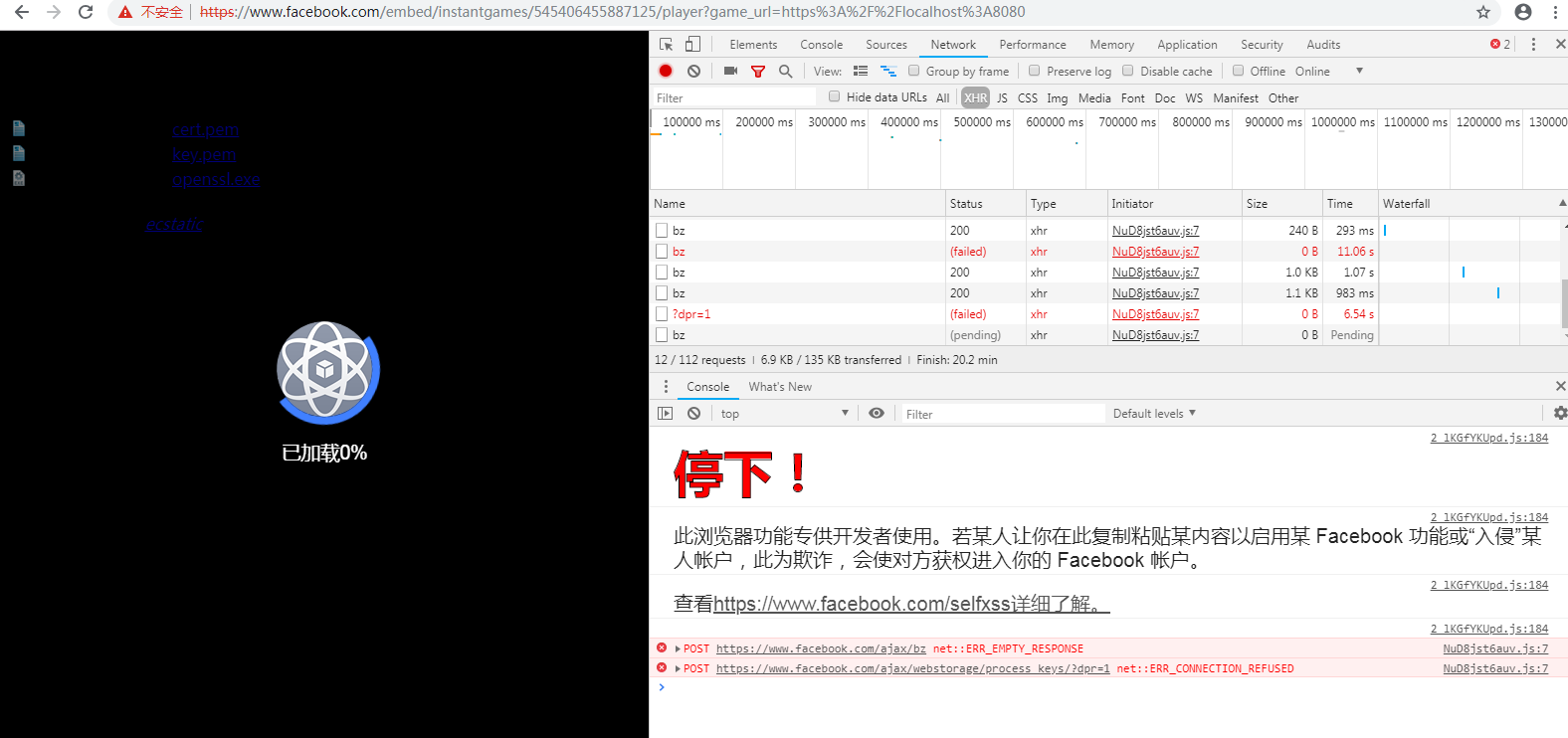Image resolution: width=1568 pixels, height=738 pixels.
Task: Expand the ERR_EMPTY_RESPONSE POST error
Action: click(x=678, y=648)
